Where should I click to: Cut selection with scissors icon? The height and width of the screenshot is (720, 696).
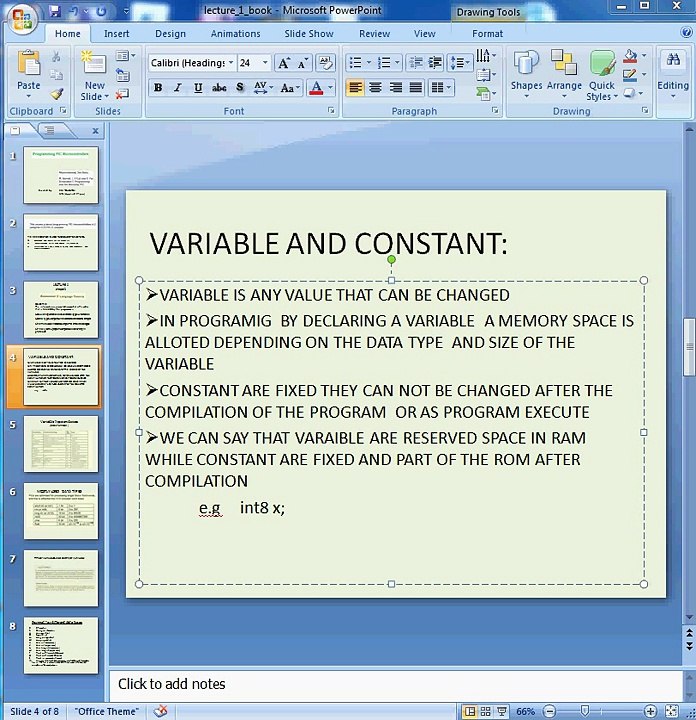(x=56, y=57)
